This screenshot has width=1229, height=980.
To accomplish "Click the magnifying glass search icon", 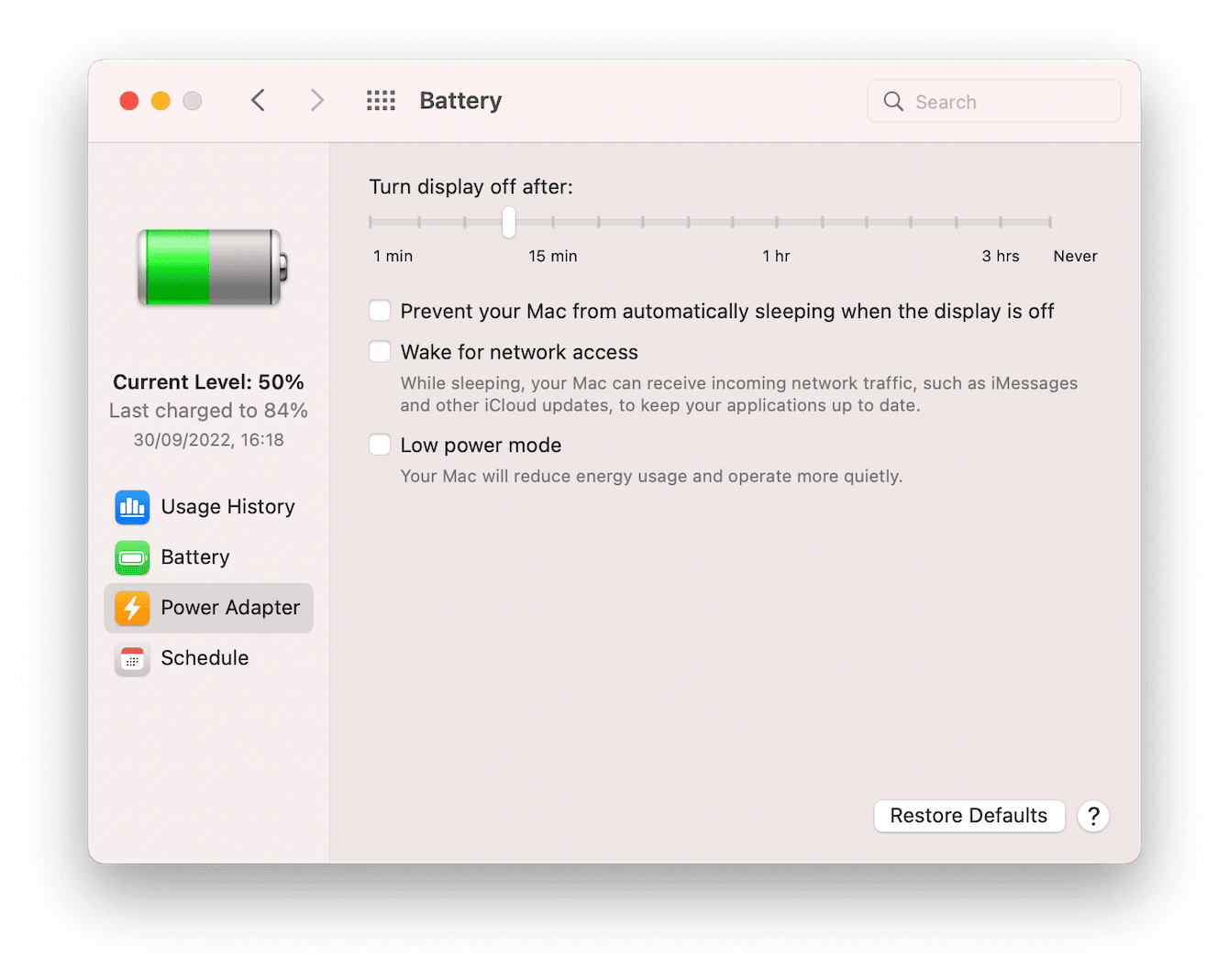I will click(892, 101).
